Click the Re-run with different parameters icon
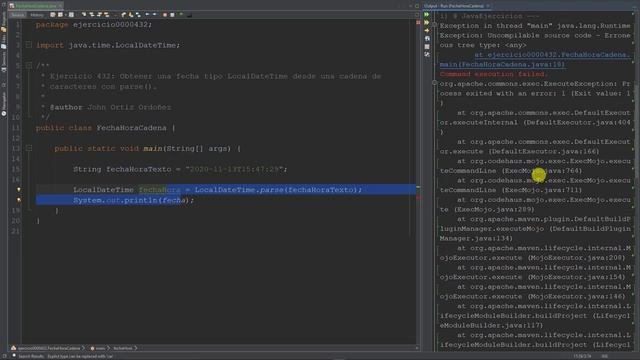The width and height of the screenshot is (640, 360). (427, 22)
